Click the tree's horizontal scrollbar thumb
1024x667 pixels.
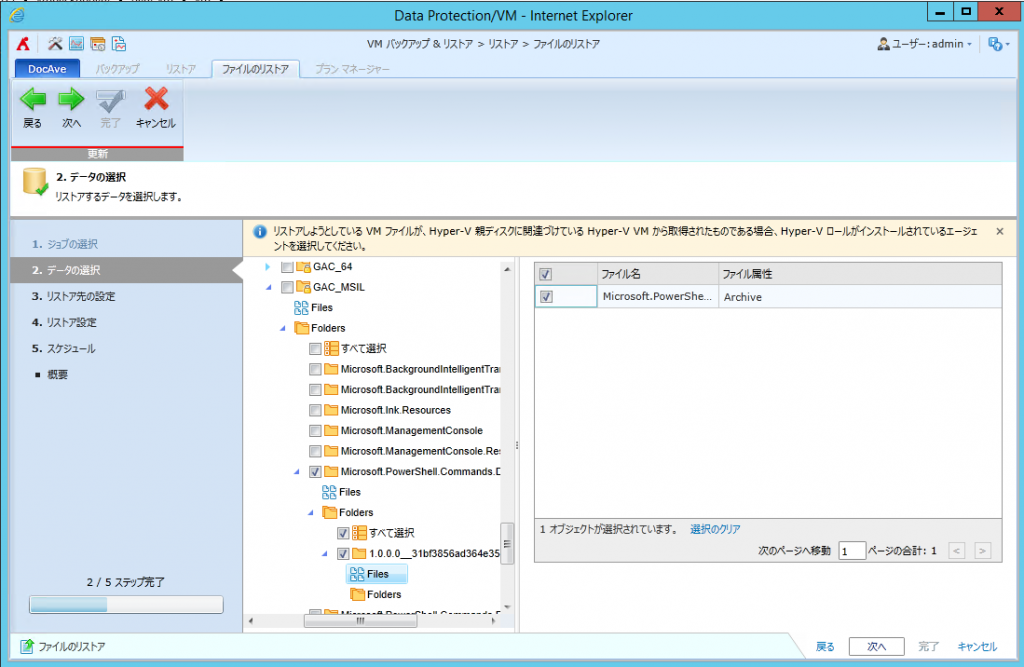360,621
